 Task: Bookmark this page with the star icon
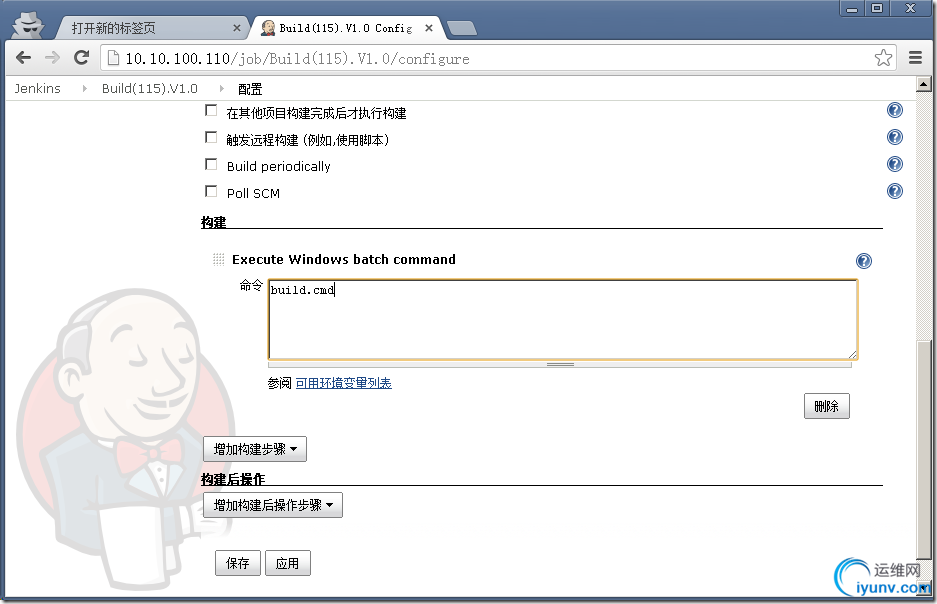tap(883, 58)
